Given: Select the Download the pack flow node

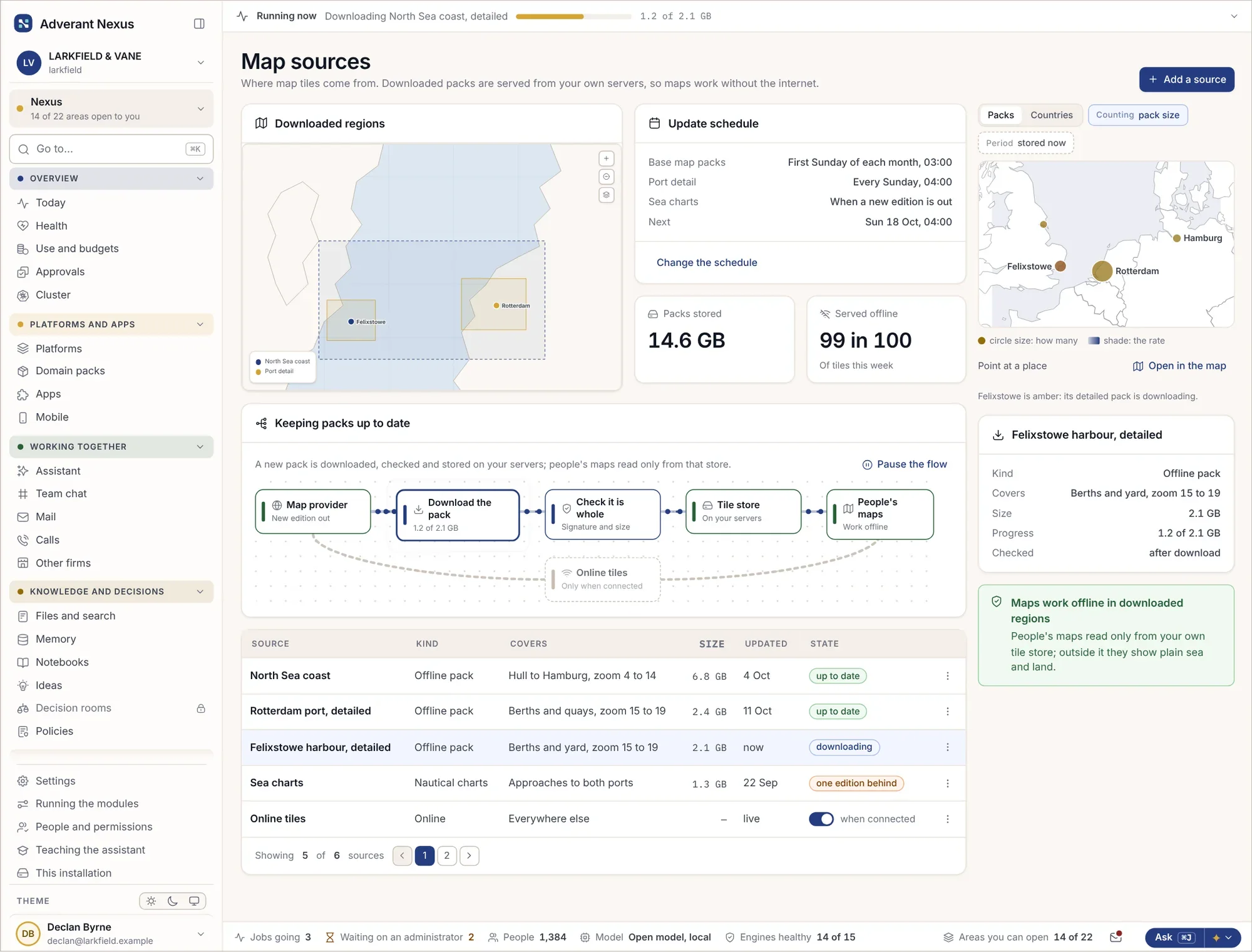Looking at the screenshot, I should pyautogui.click(x=458, y=515).
